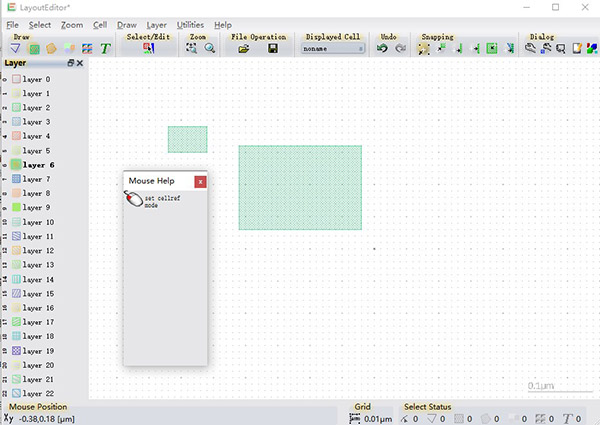Open the colored cubes Dialog icon
600x425 pixels.
click(x=592, y=49)
